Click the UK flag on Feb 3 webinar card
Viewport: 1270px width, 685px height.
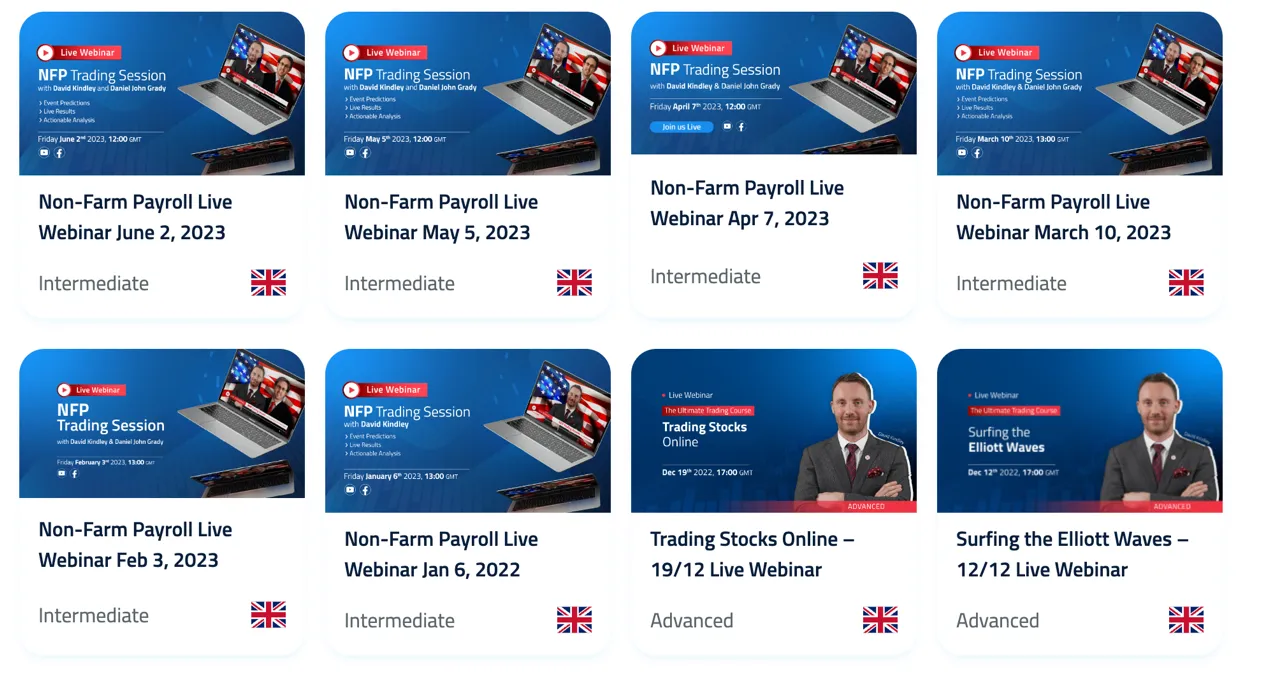coord(268,615)
